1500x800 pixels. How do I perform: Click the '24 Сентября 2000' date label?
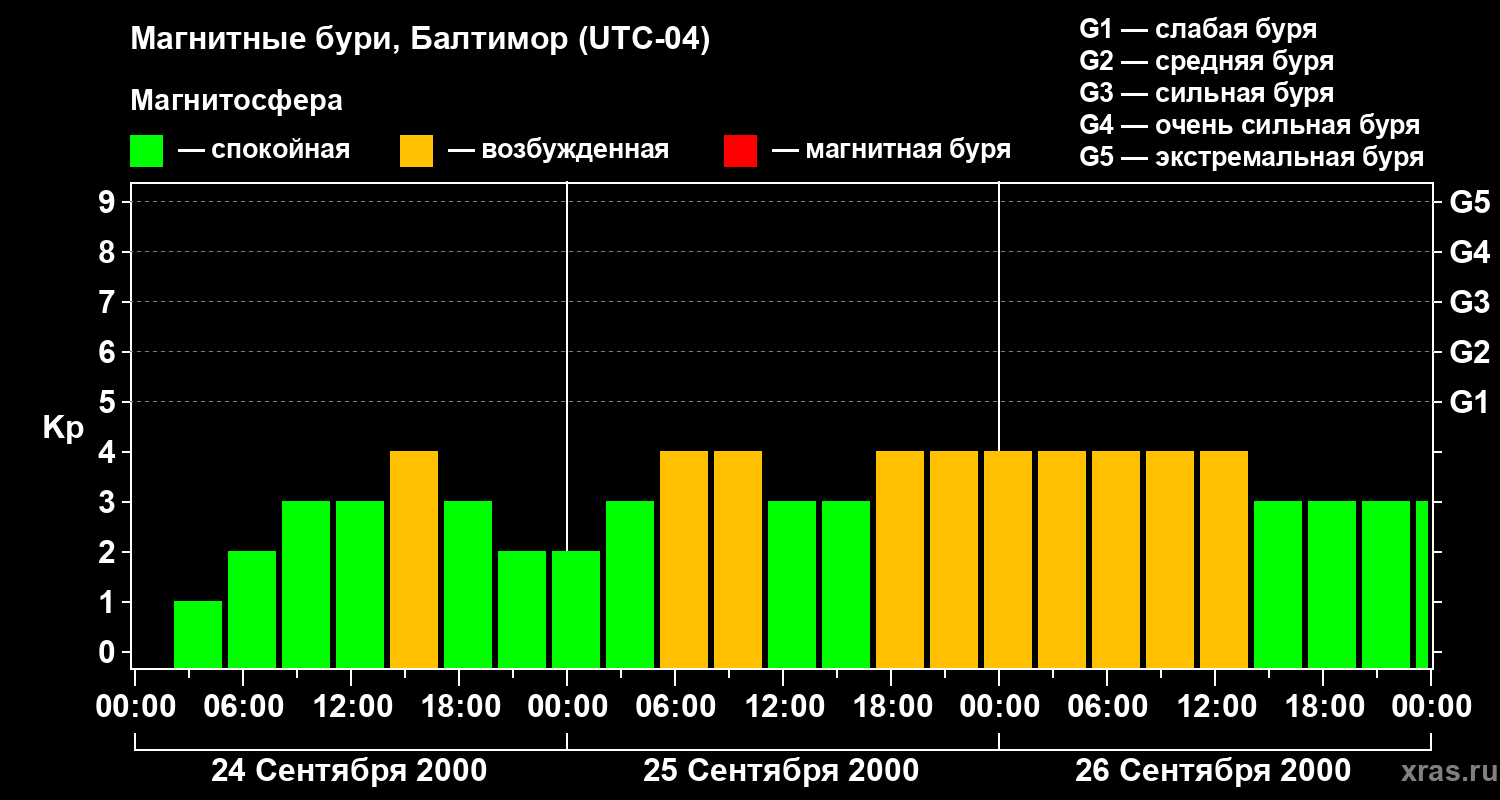[x=349, y=771]
